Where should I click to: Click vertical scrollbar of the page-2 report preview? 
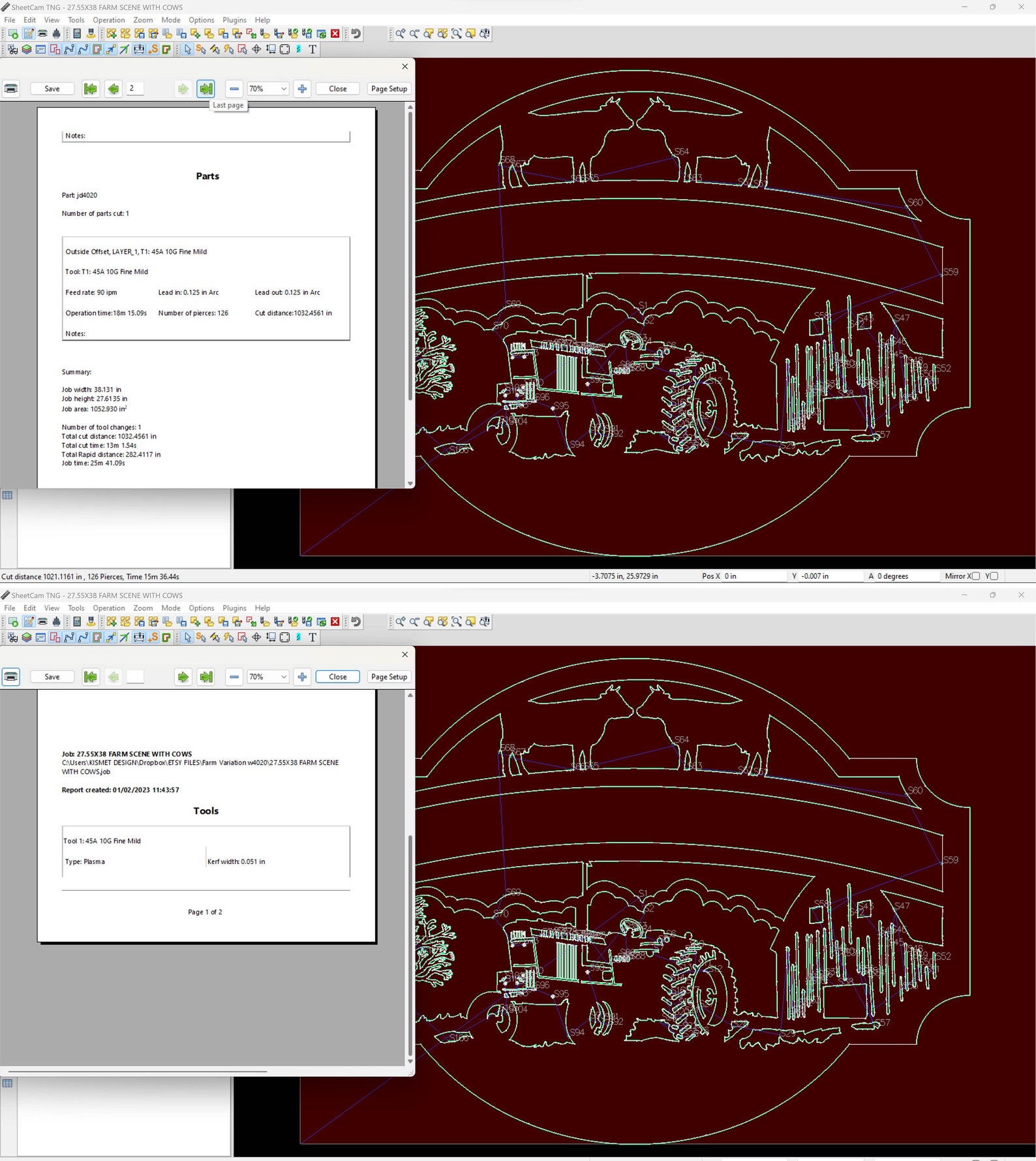coord(410,261)
